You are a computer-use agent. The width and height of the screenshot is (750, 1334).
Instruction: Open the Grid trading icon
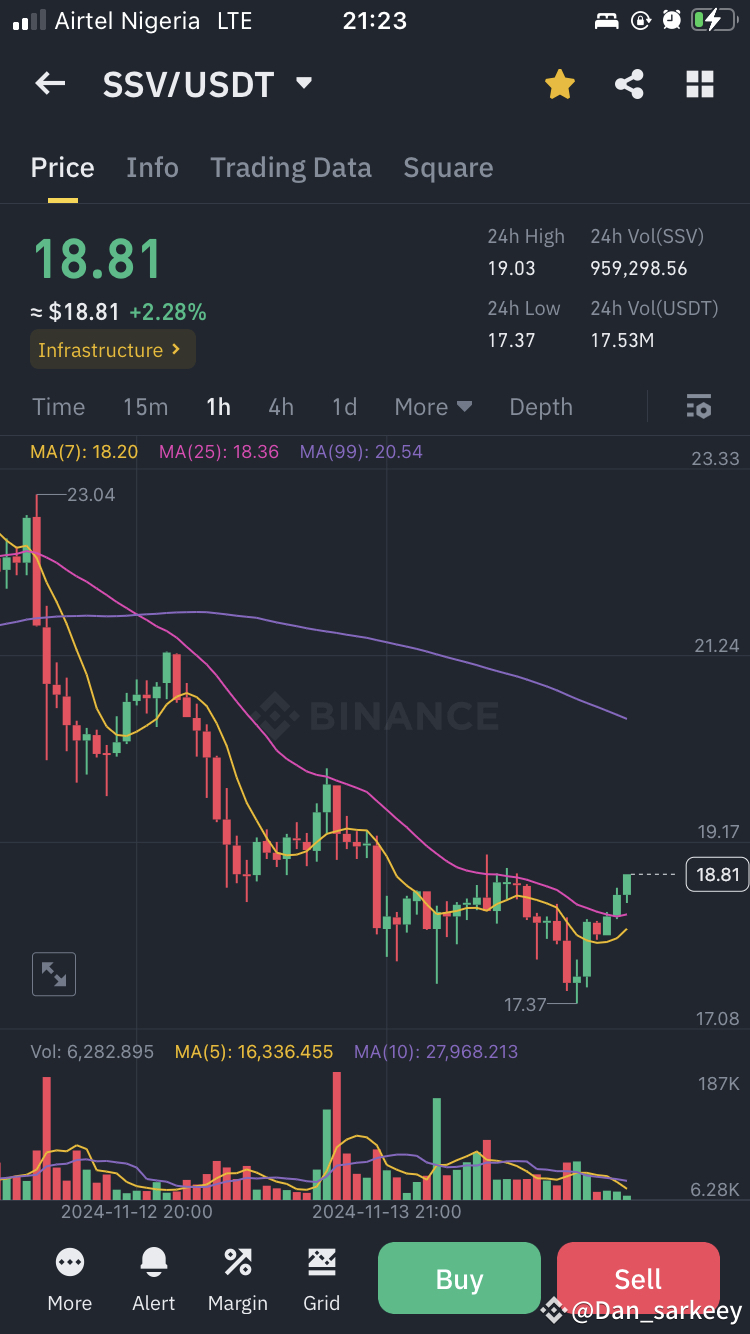point(322,1263)
